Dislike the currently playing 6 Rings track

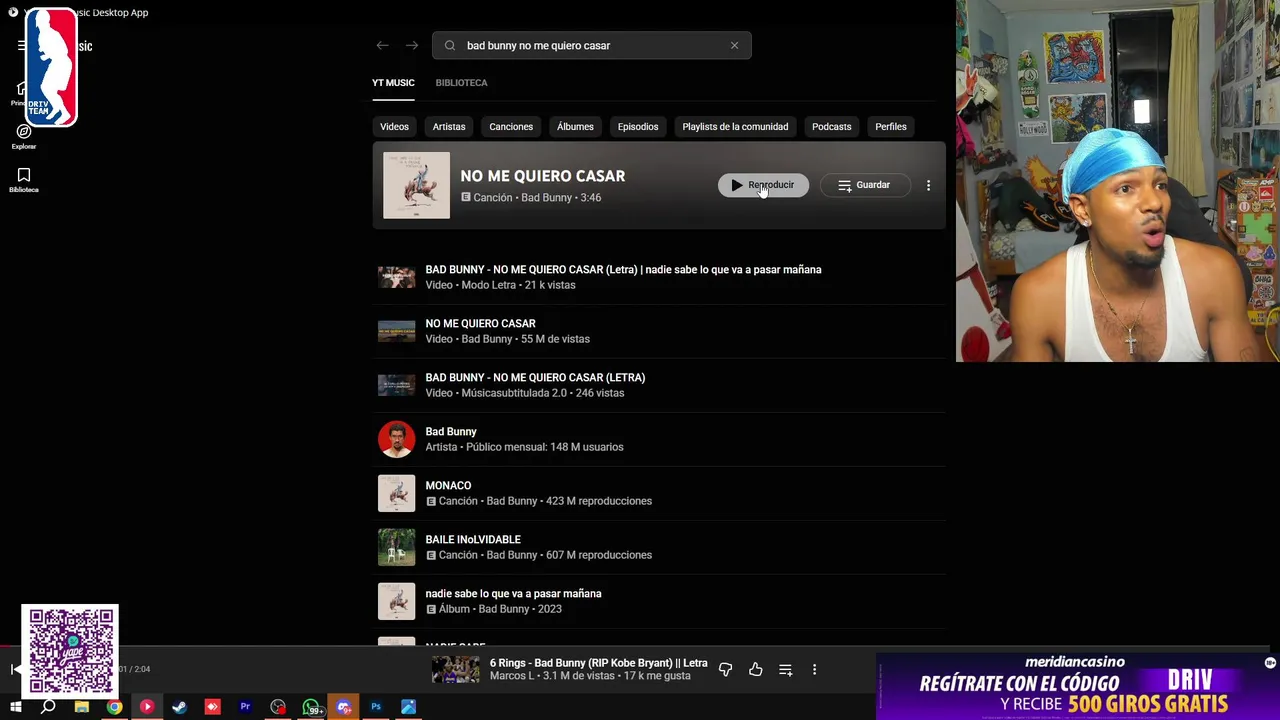pos(725,669)
